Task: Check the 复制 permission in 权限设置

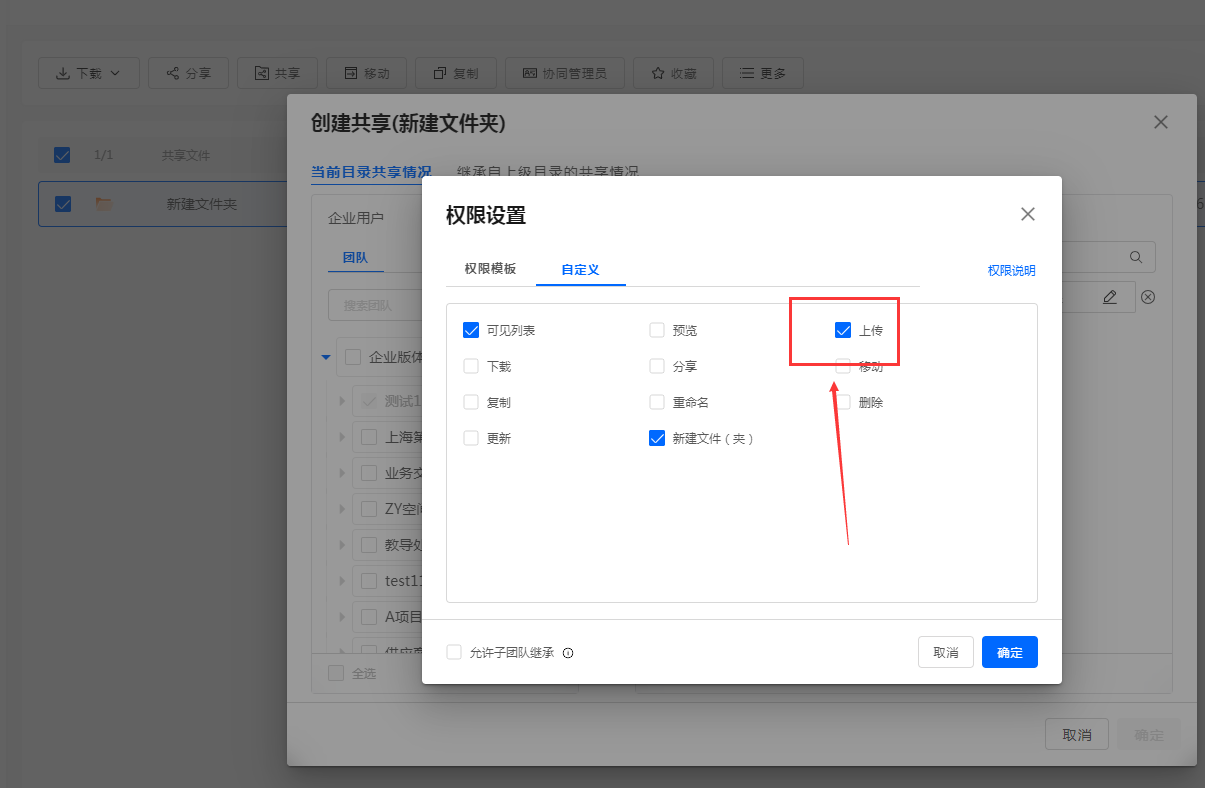Action: (x=471, y=402)
